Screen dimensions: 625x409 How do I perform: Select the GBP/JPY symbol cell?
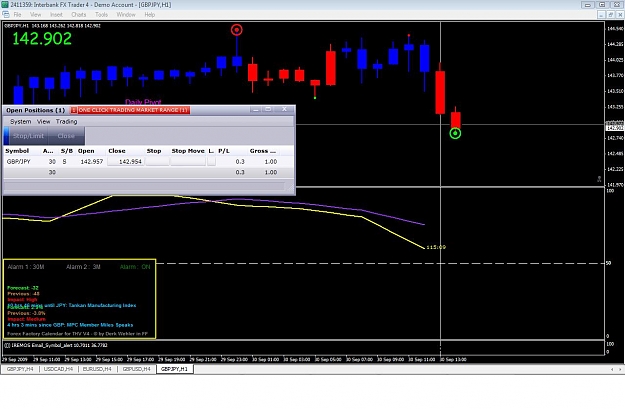coord(18,161)
